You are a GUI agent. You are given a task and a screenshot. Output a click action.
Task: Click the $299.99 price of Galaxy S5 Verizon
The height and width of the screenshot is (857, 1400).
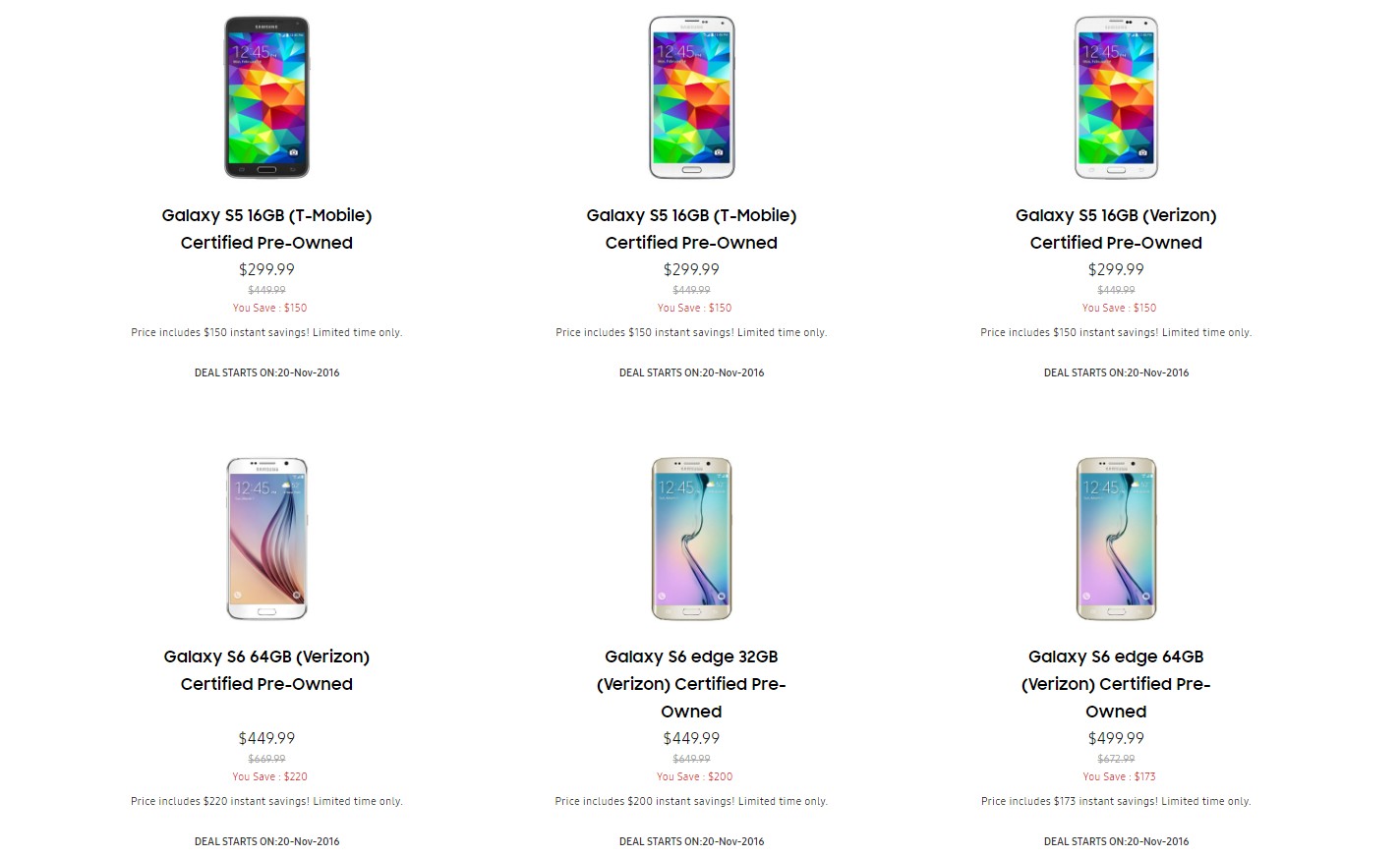[x=1116, y=269]
